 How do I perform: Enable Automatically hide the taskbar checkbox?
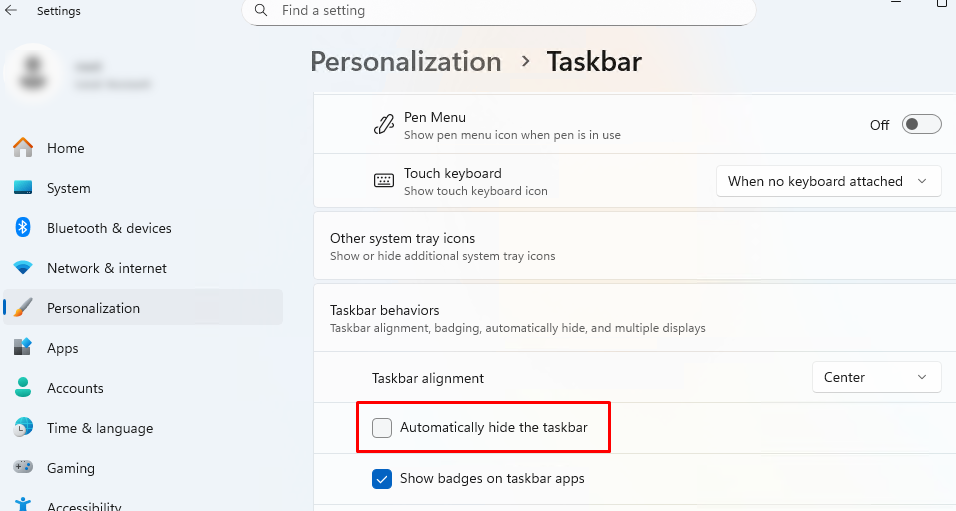[382, 428]
